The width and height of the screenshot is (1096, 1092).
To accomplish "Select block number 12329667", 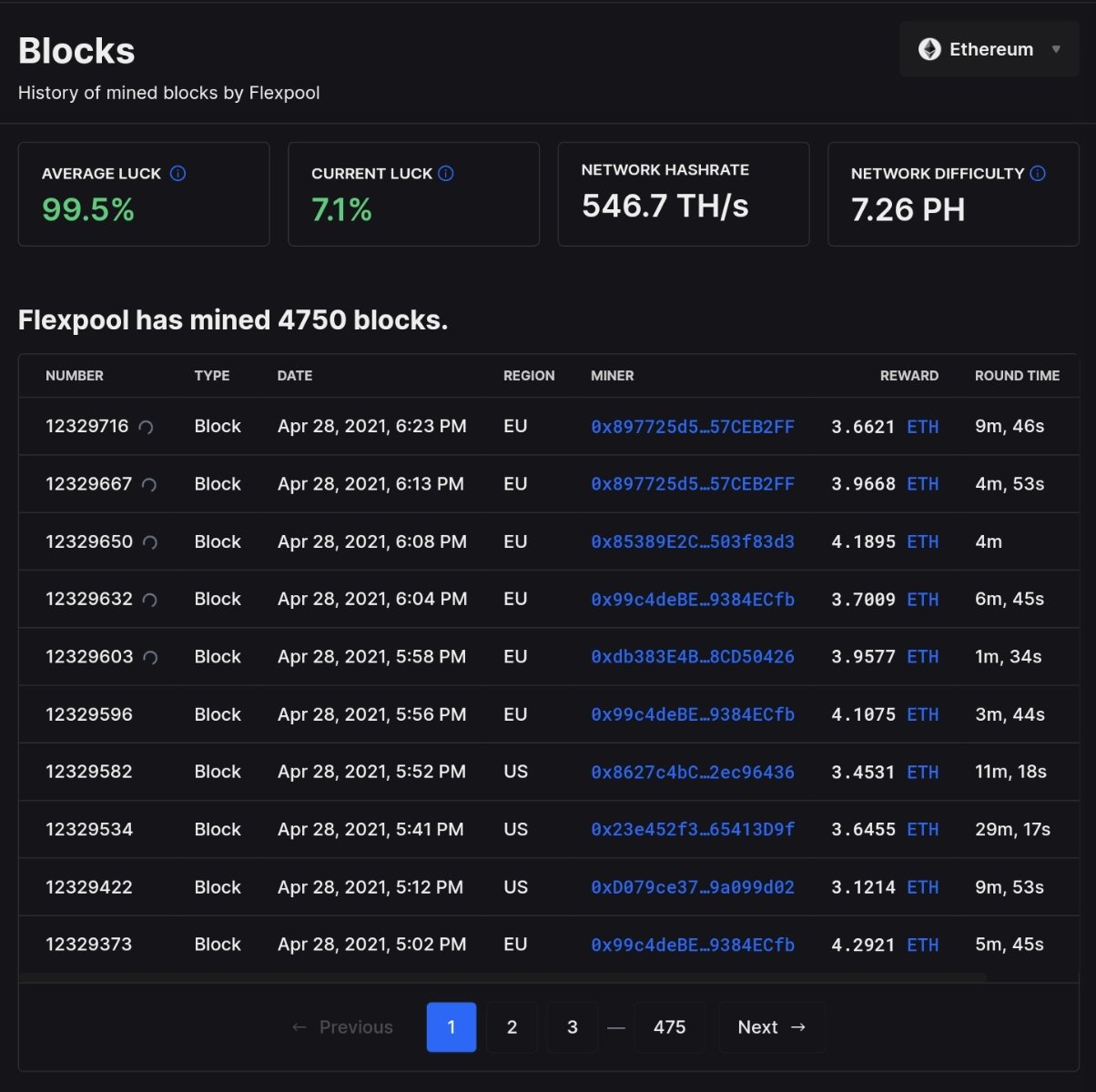I will tap(89, 484).
